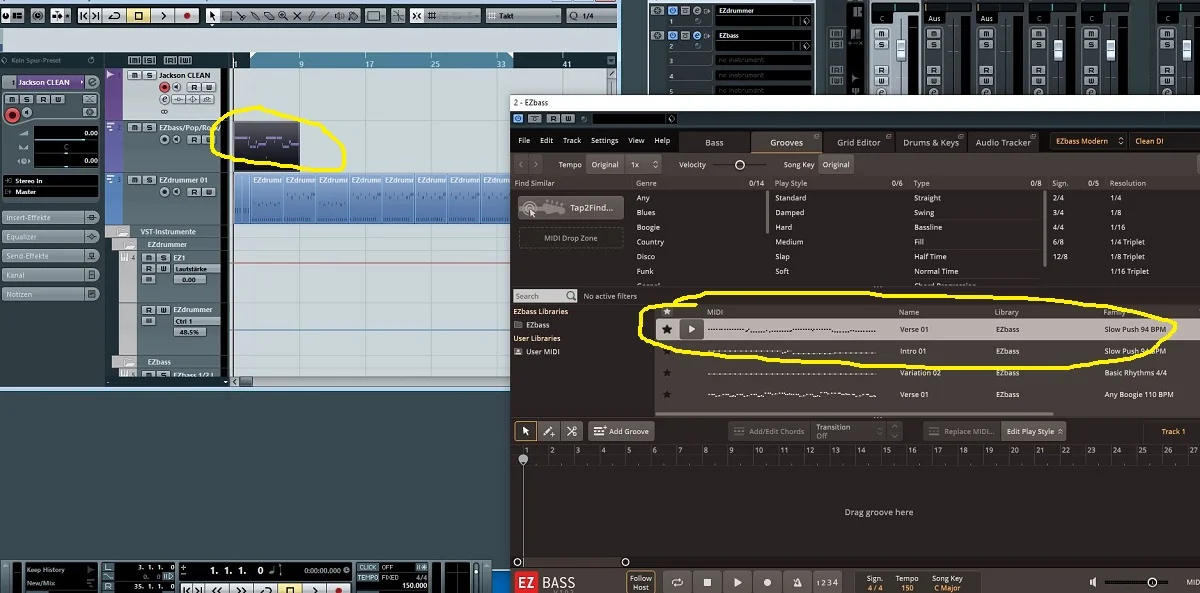The image size is (1200, 593).
Task: Open the EZbass Modern preset dropdown
Action: 1088,142
